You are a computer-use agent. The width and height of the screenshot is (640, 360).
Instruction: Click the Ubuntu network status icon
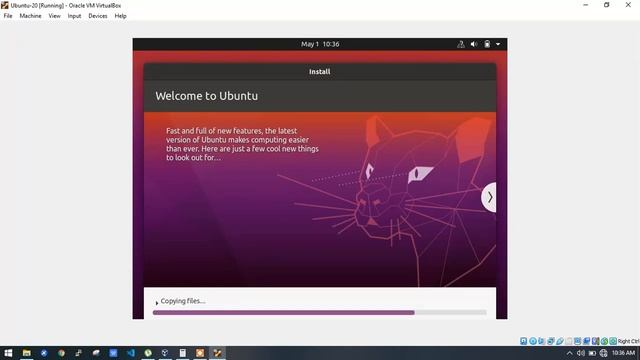coord(461,44)
